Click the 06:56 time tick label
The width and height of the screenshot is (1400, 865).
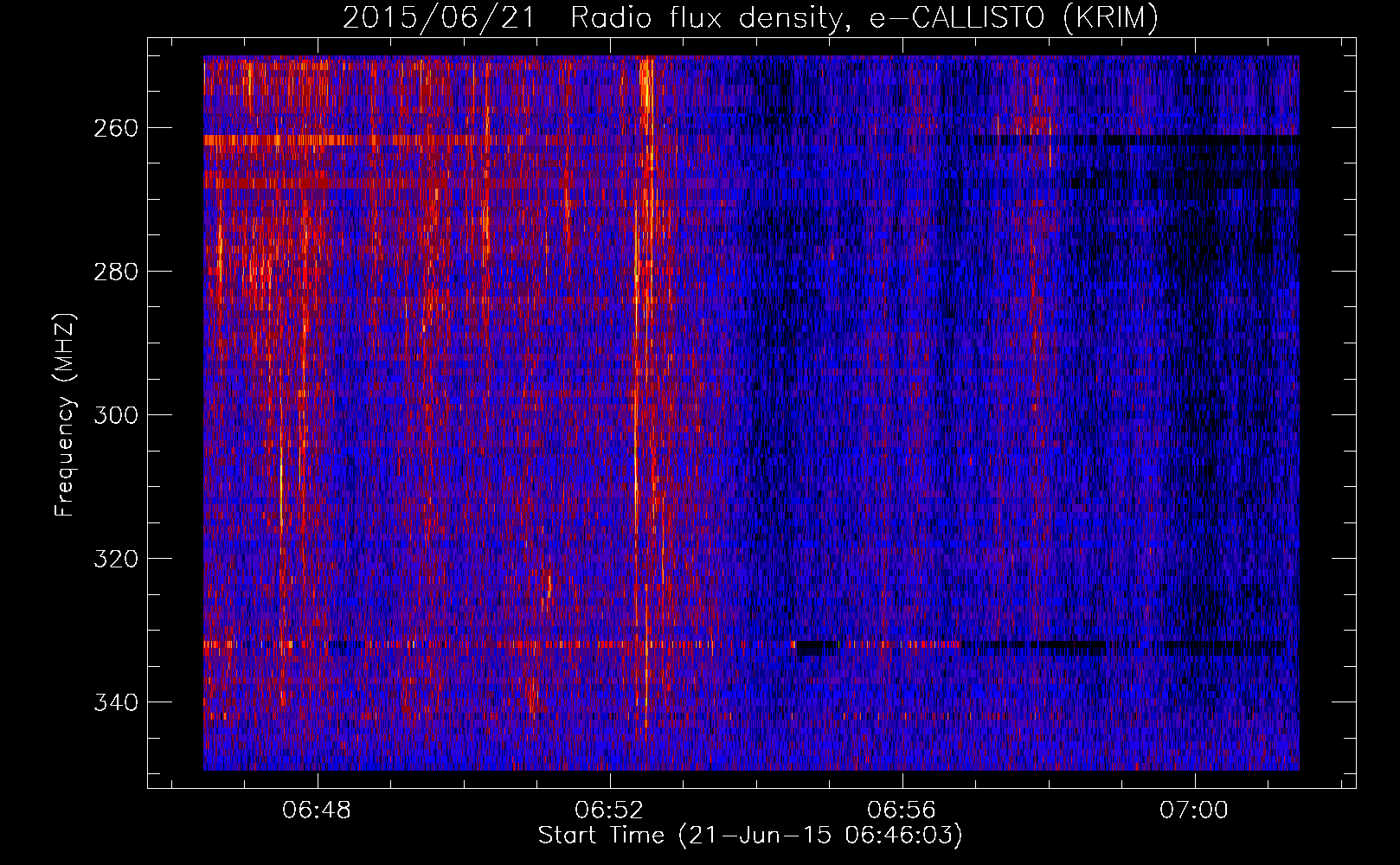(x=902, y=811)
